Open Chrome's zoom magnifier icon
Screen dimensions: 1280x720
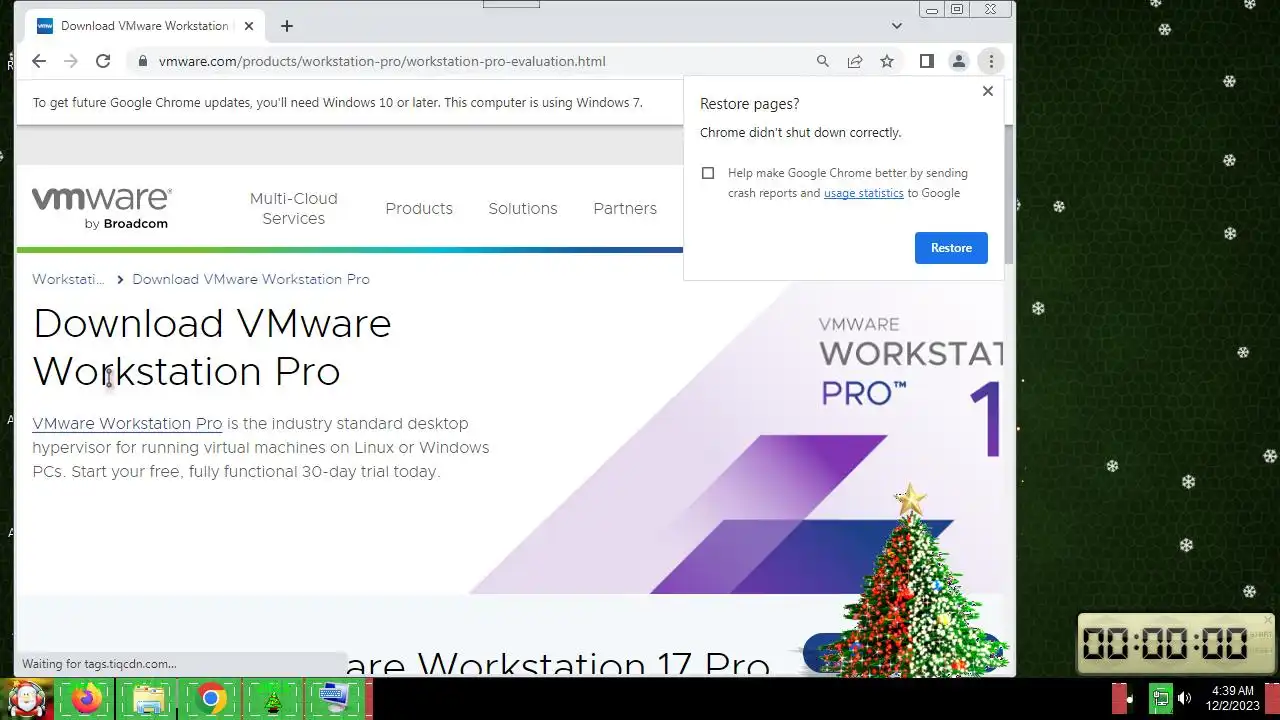(x=823, y=61)
